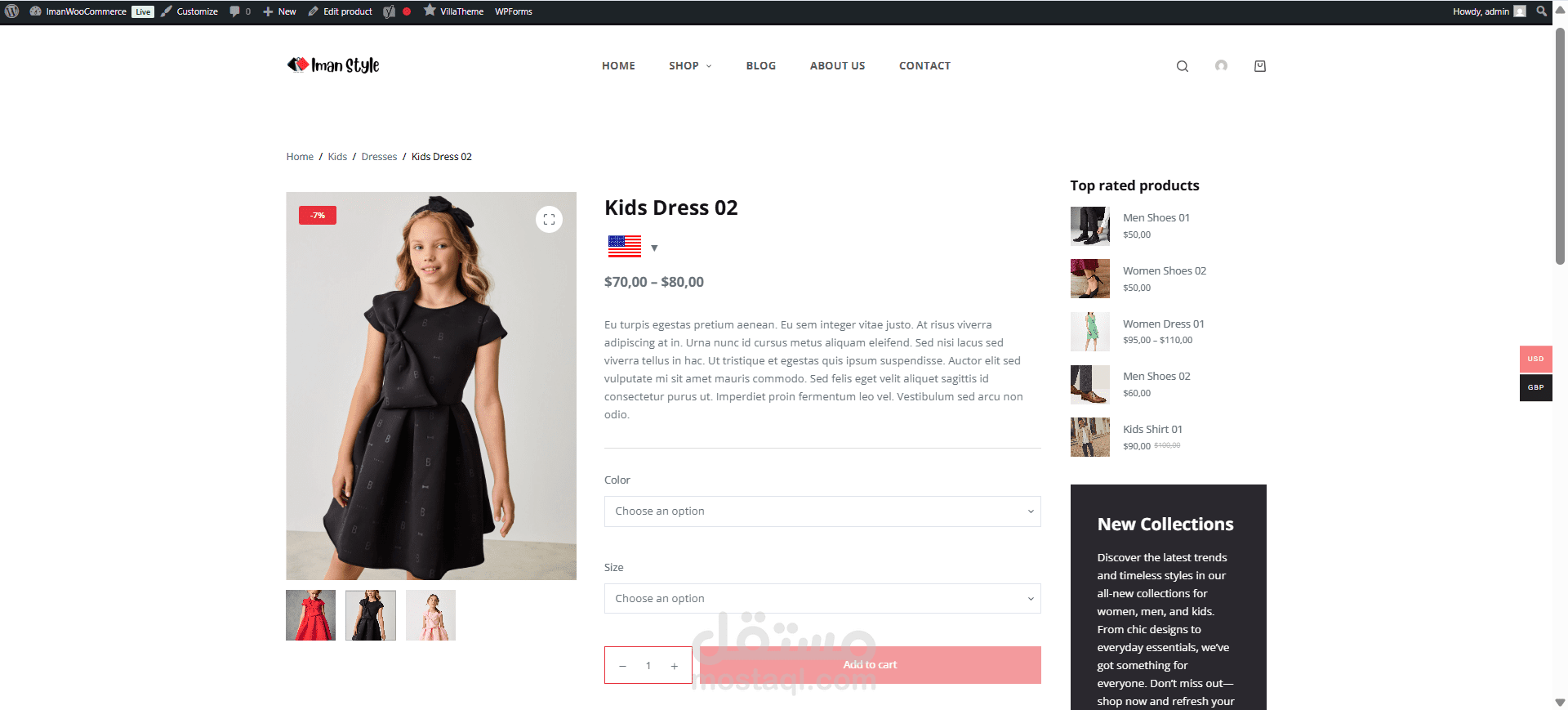
Task: Expand the SHOP menu
Action: click(690, 66)
